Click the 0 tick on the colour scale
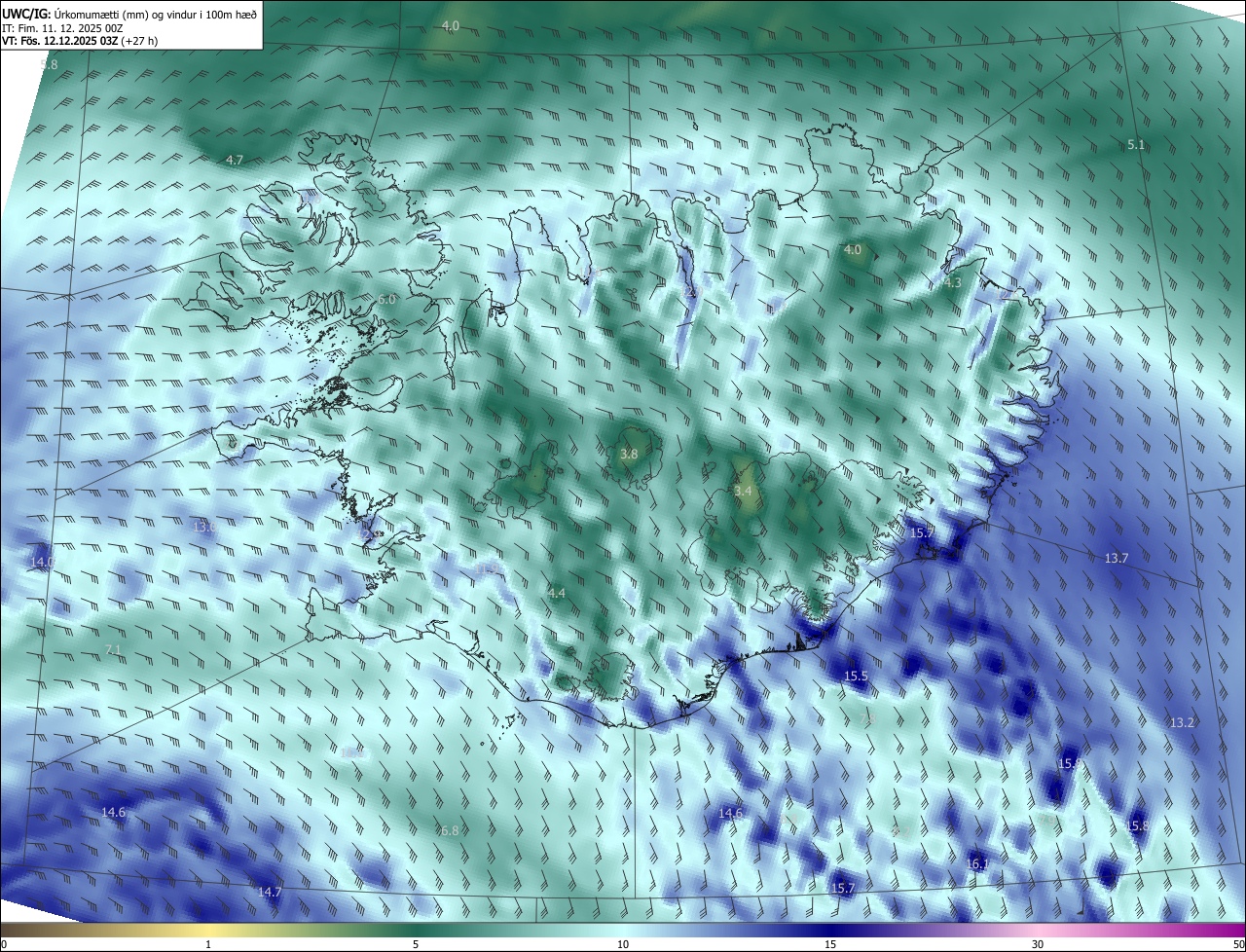1246x952 pixels. tap(4, 945)
